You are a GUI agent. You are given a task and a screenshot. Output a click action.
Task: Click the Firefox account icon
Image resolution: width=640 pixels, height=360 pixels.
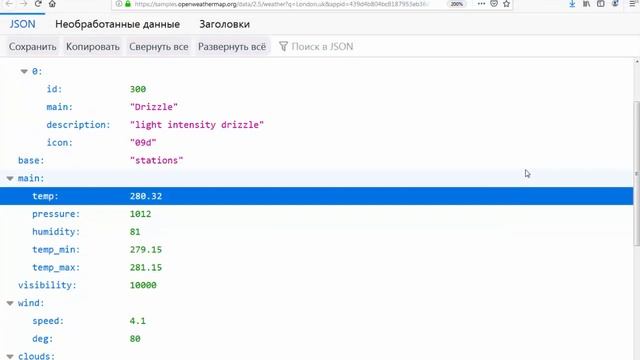pos(615,4)
